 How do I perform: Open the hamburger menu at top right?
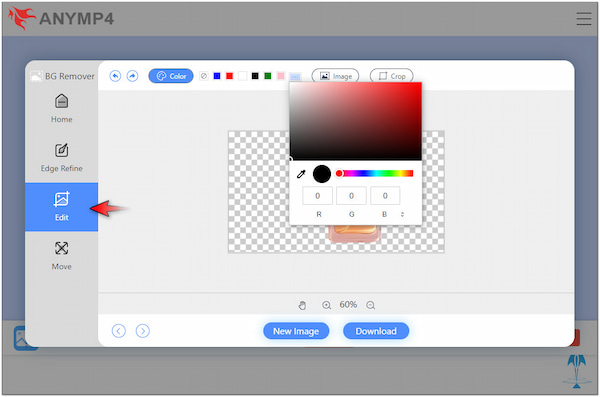[x=584, y=18]
